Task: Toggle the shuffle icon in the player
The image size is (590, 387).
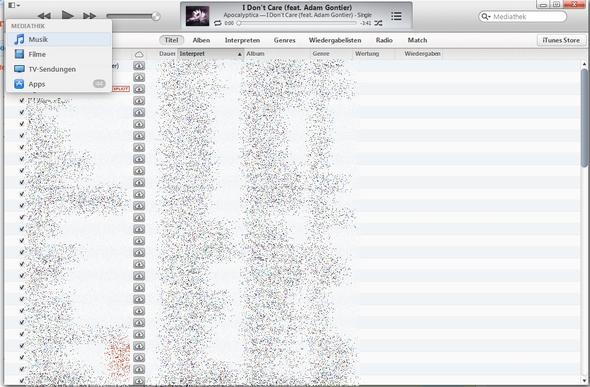Action: click(378, 23)
